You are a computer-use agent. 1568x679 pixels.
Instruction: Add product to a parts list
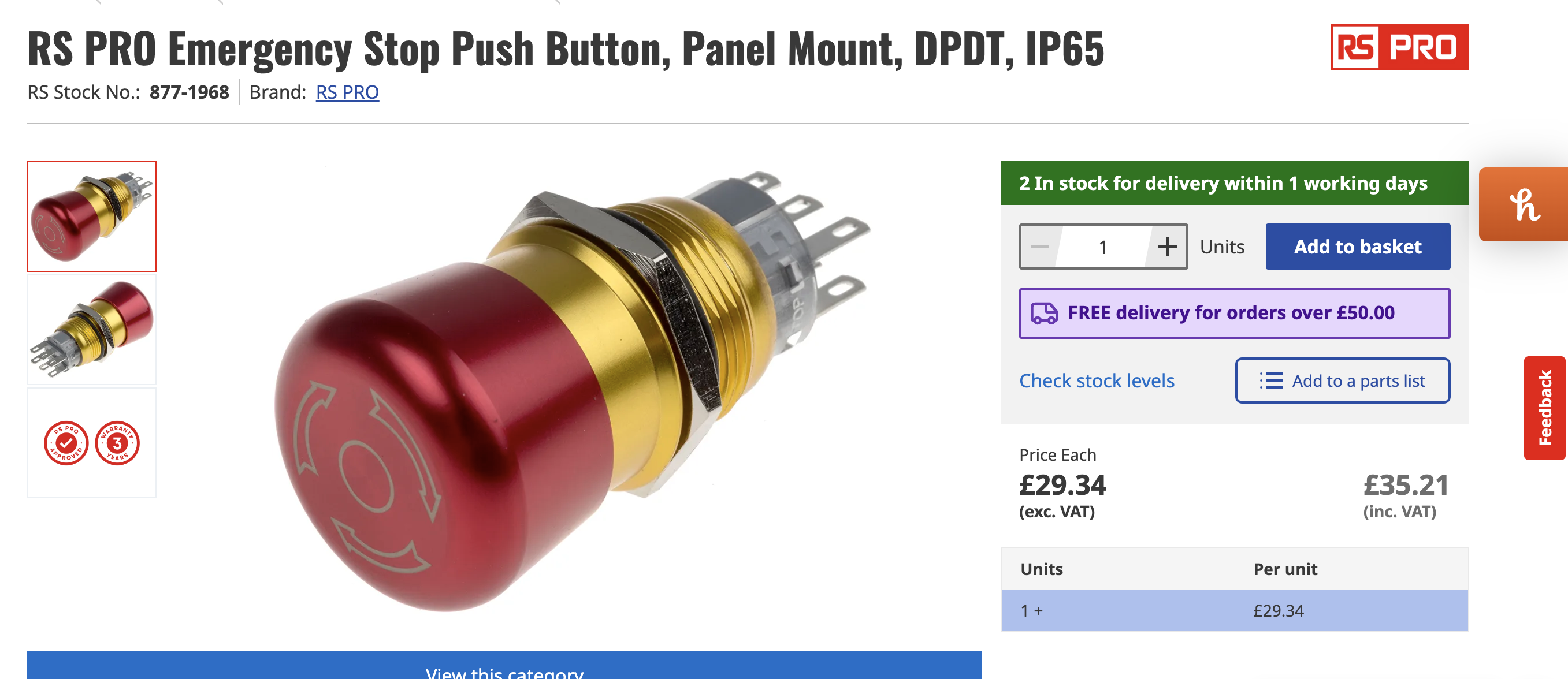pyautogui.click(x=1342, y=381)
